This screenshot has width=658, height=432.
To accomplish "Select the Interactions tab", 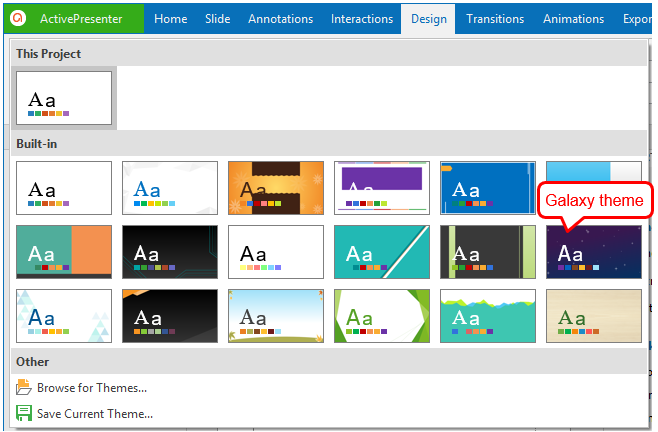I will 362,19.
